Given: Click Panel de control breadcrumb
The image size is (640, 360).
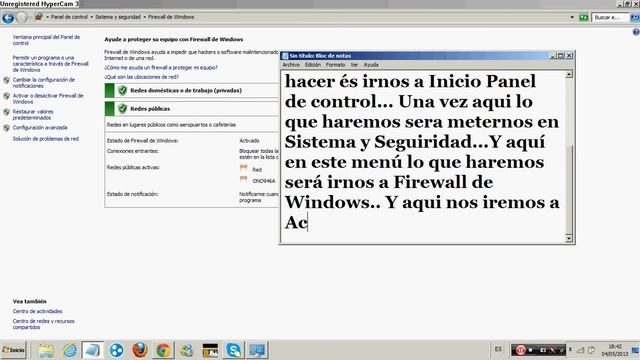Looking at the screenshot, I should [x=69, y=17].
